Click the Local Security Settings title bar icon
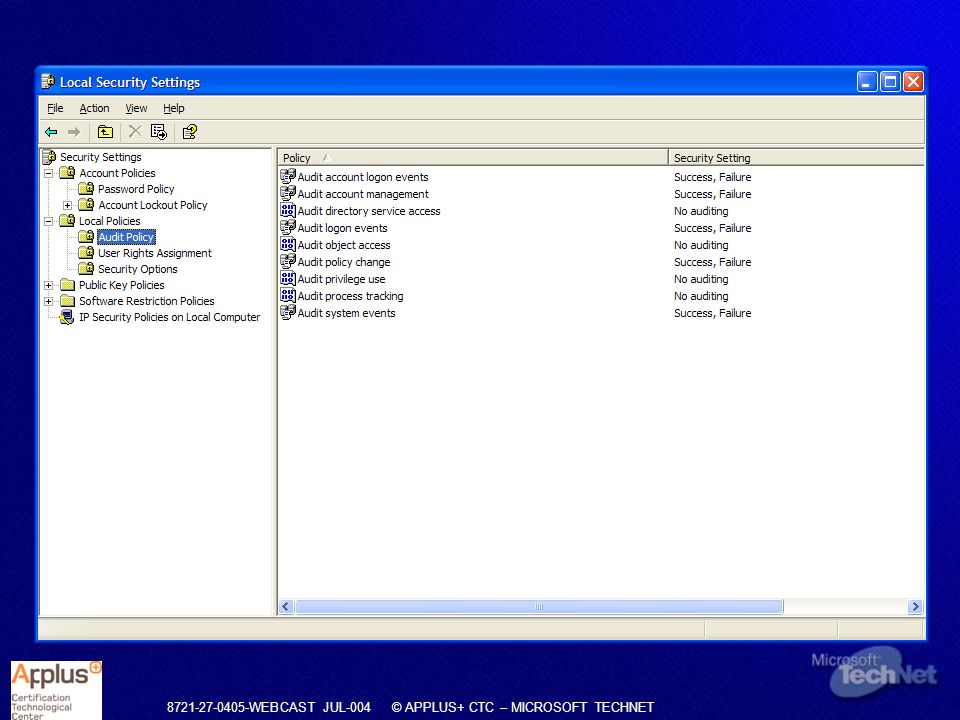 (x=48, y=81)
